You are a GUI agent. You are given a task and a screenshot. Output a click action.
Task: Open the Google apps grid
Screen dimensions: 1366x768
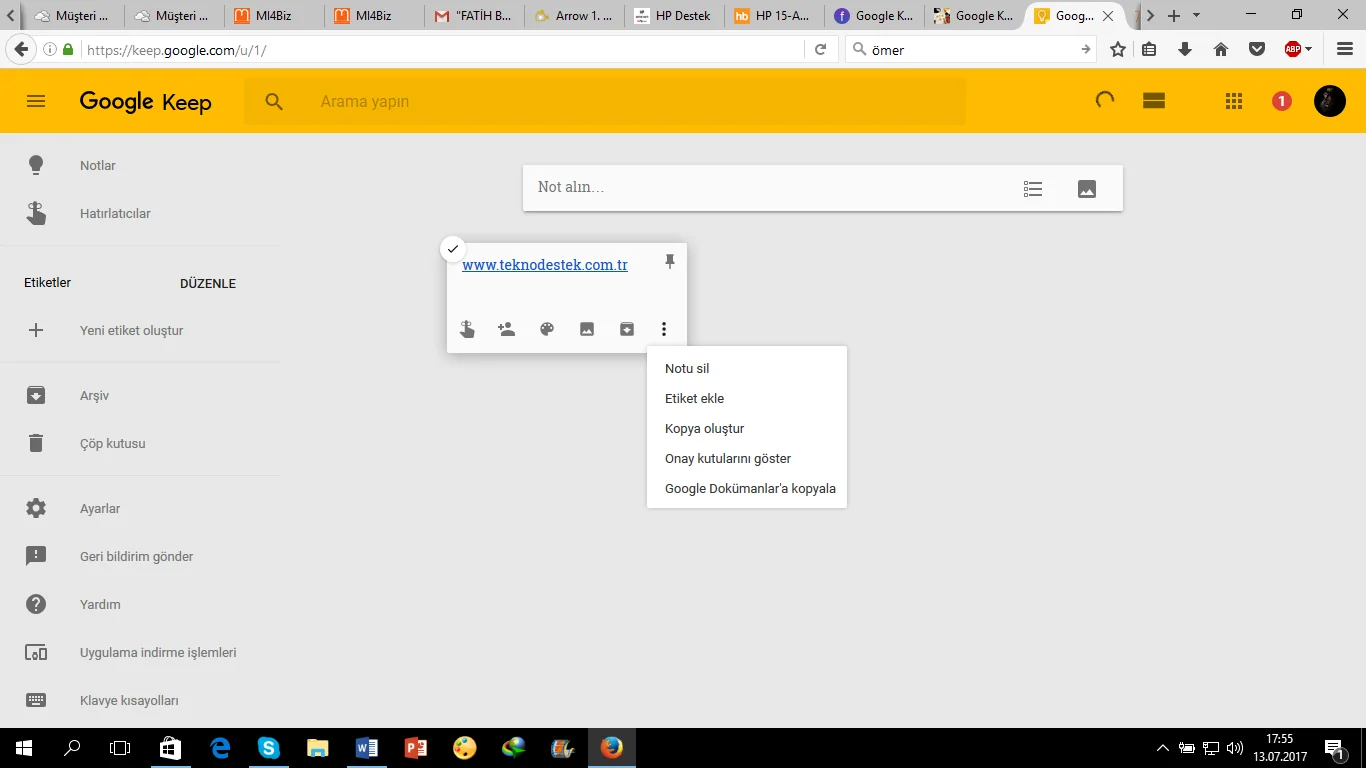click(x=1234, y=101)
